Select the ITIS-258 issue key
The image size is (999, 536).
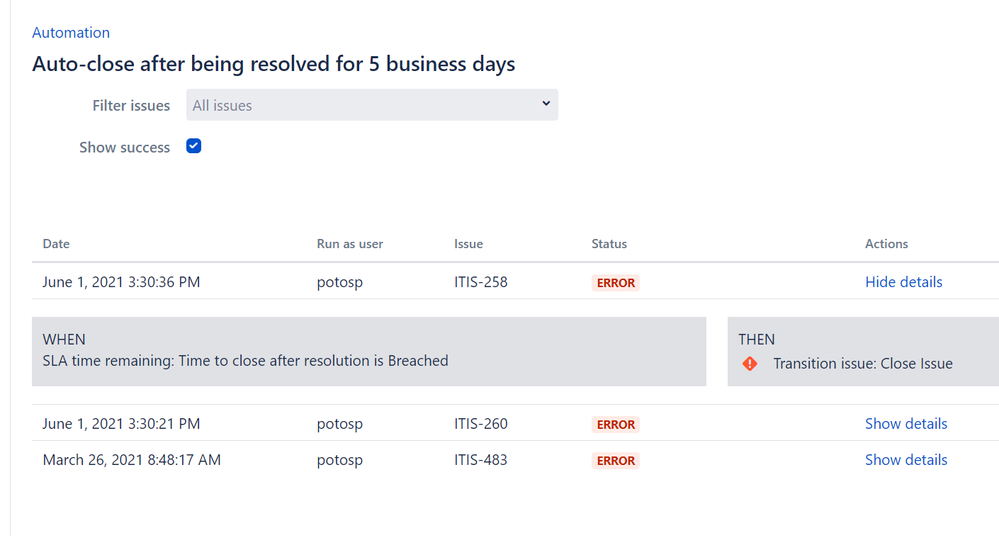[480, 282]
